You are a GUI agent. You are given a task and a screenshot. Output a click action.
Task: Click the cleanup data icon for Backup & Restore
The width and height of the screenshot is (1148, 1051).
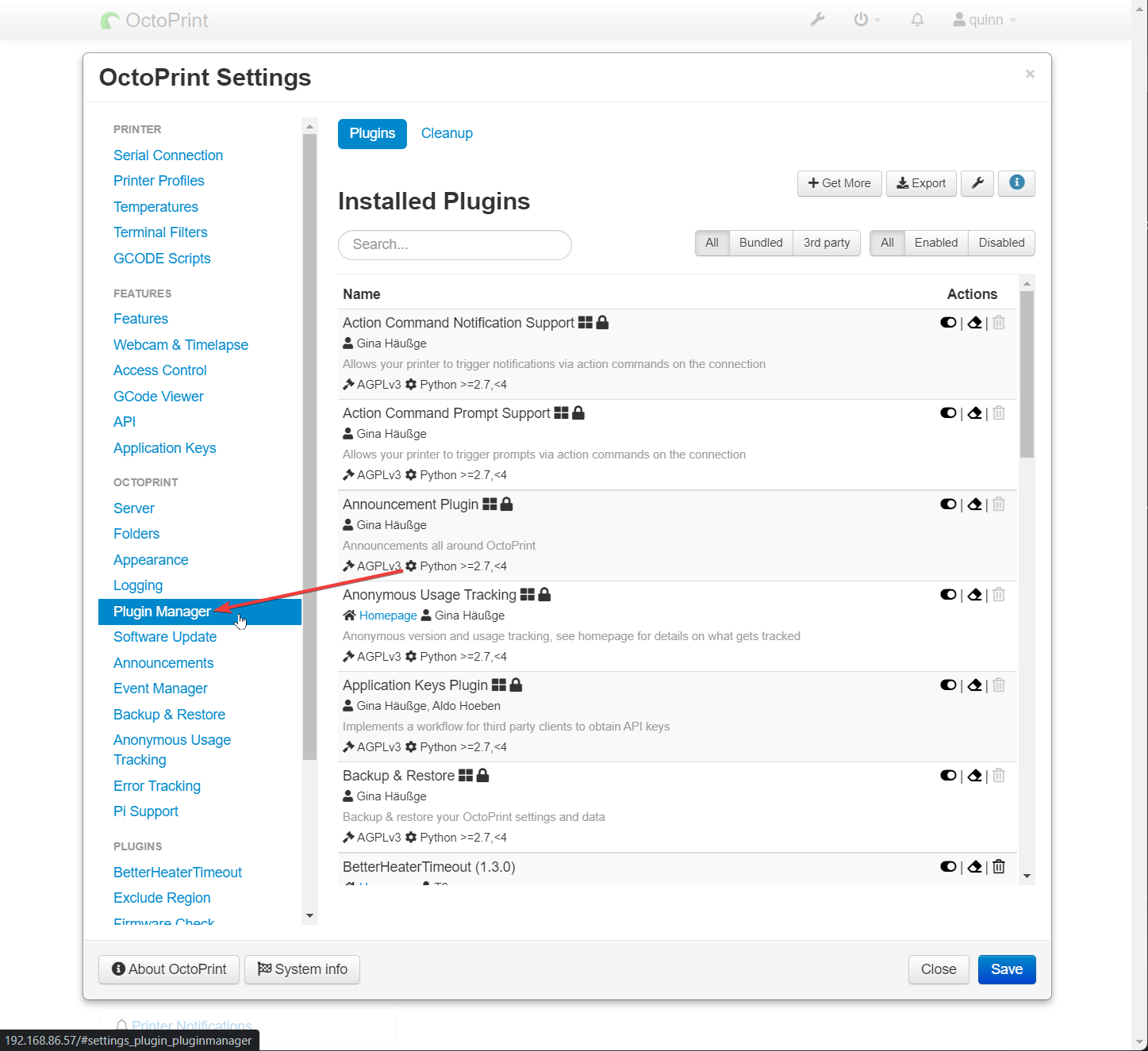[974, 775]
